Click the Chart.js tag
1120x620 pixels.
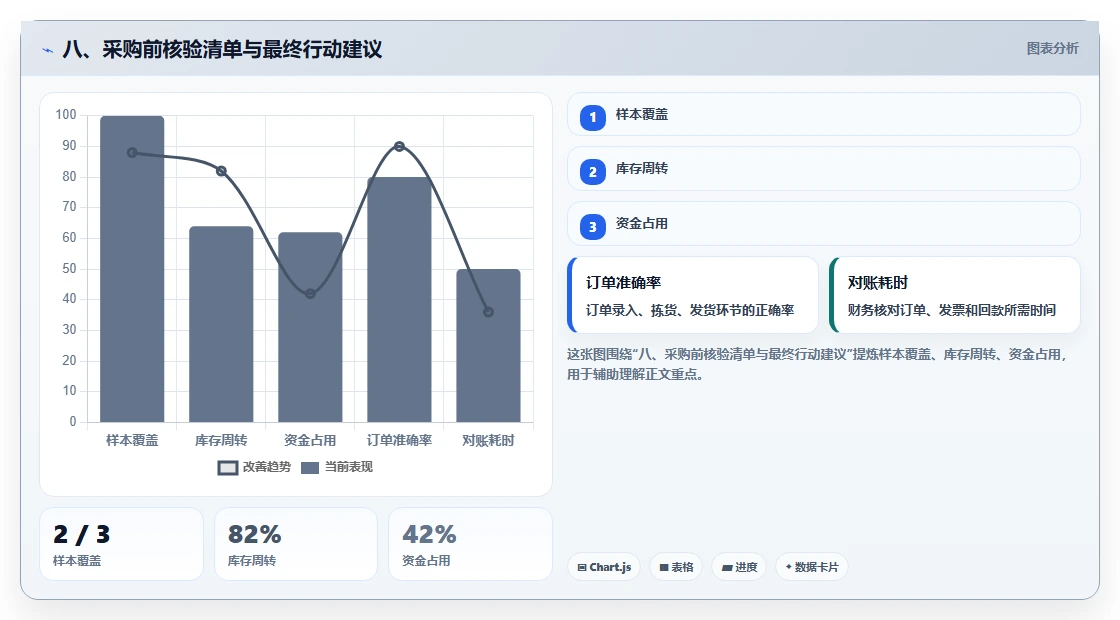[604, 567]
